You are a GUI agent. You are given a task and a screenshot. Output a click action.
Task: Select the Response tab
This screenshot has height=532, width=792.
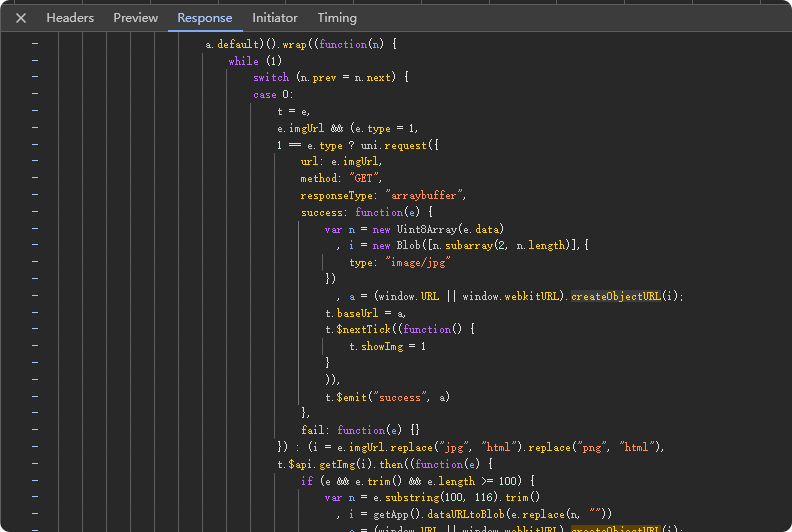pos(205,18)
